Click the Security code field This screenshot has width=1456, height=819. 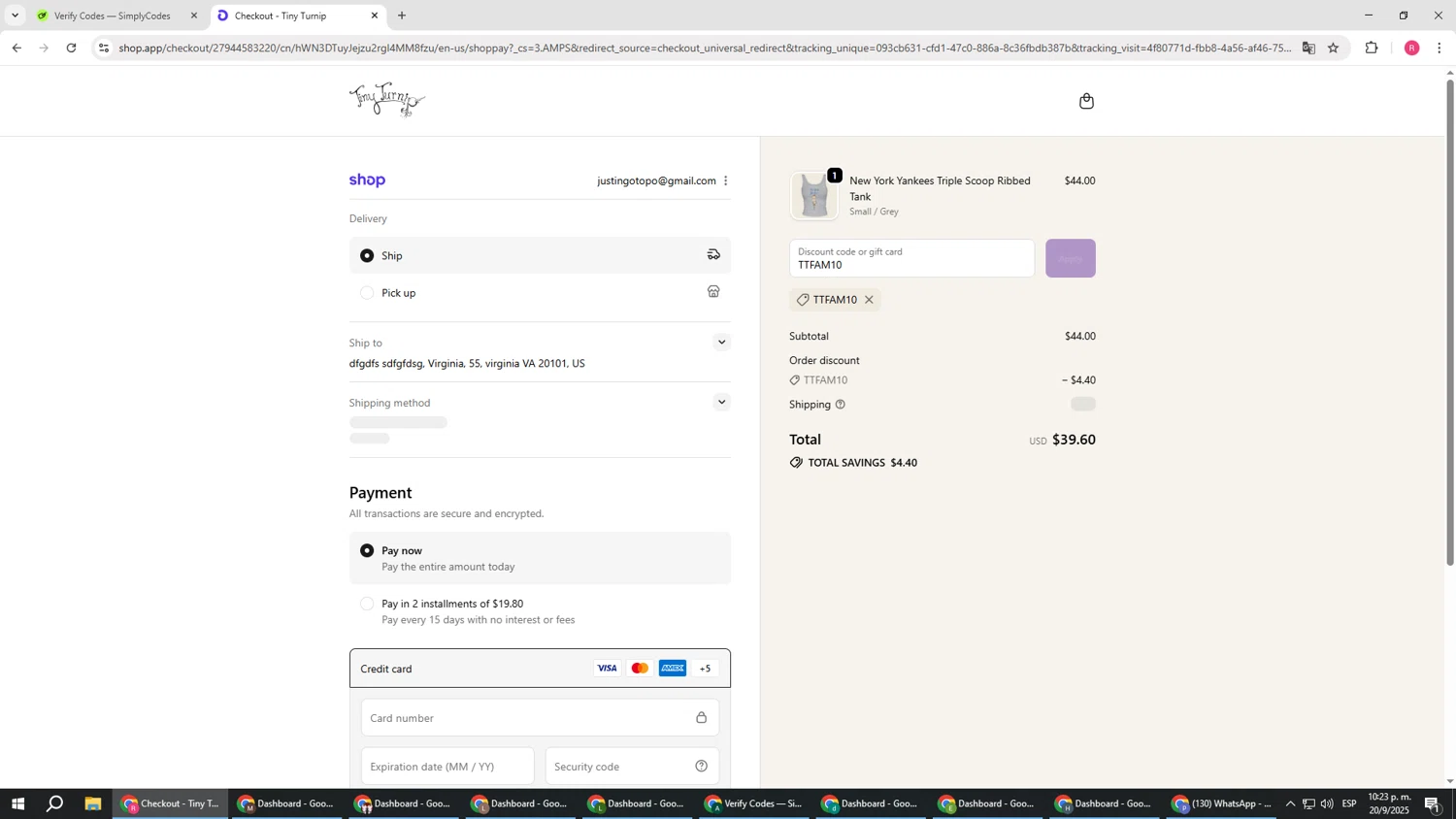[x=632, y=767]
